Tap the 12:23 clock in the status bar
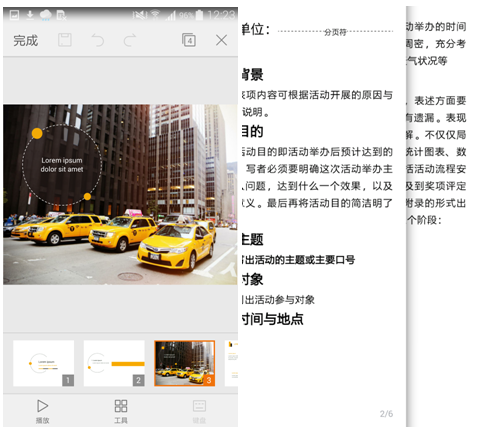The height and width of the screenshot is (437, 480). click(221, 15)
